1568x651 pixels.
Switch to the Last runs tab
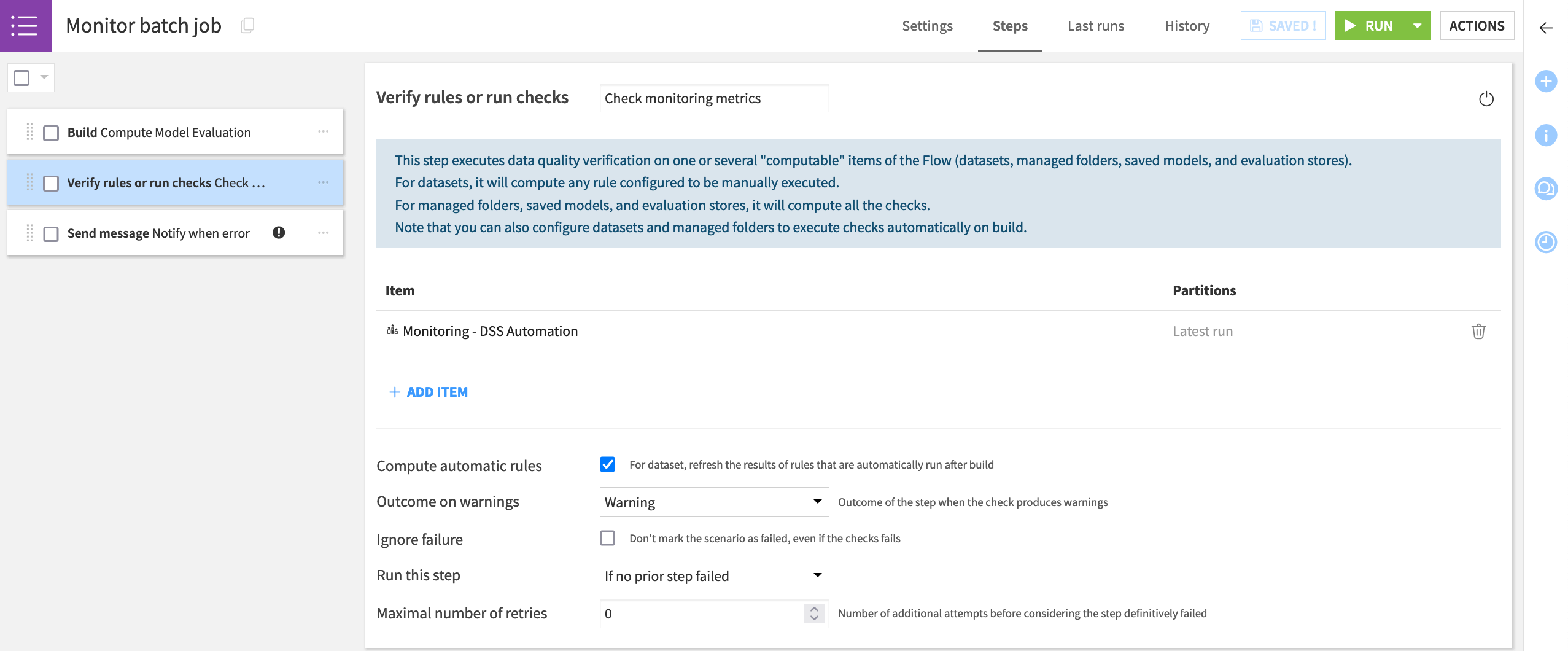1095,26
